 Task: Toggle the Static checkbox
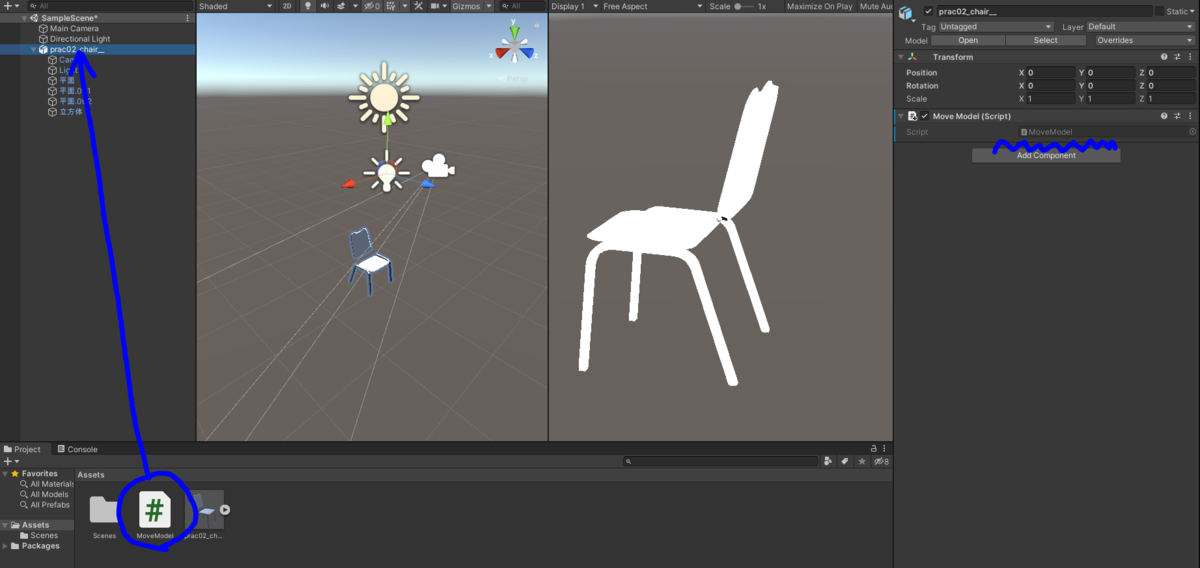pyautogui.click(x=1159, y=11)
